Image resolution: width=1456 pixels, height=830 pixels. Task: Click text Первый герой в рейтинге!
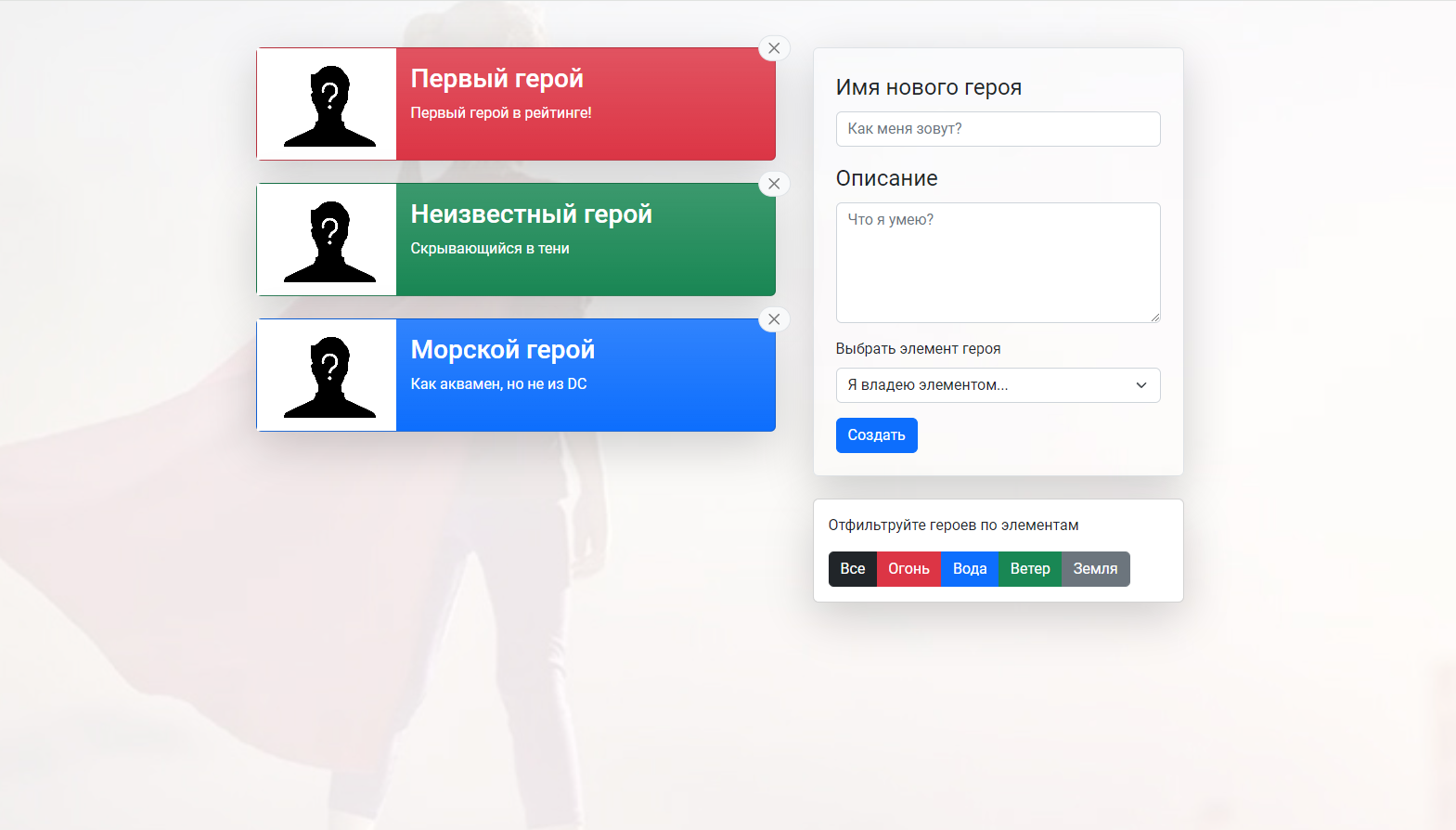click(x=501, y=113)
